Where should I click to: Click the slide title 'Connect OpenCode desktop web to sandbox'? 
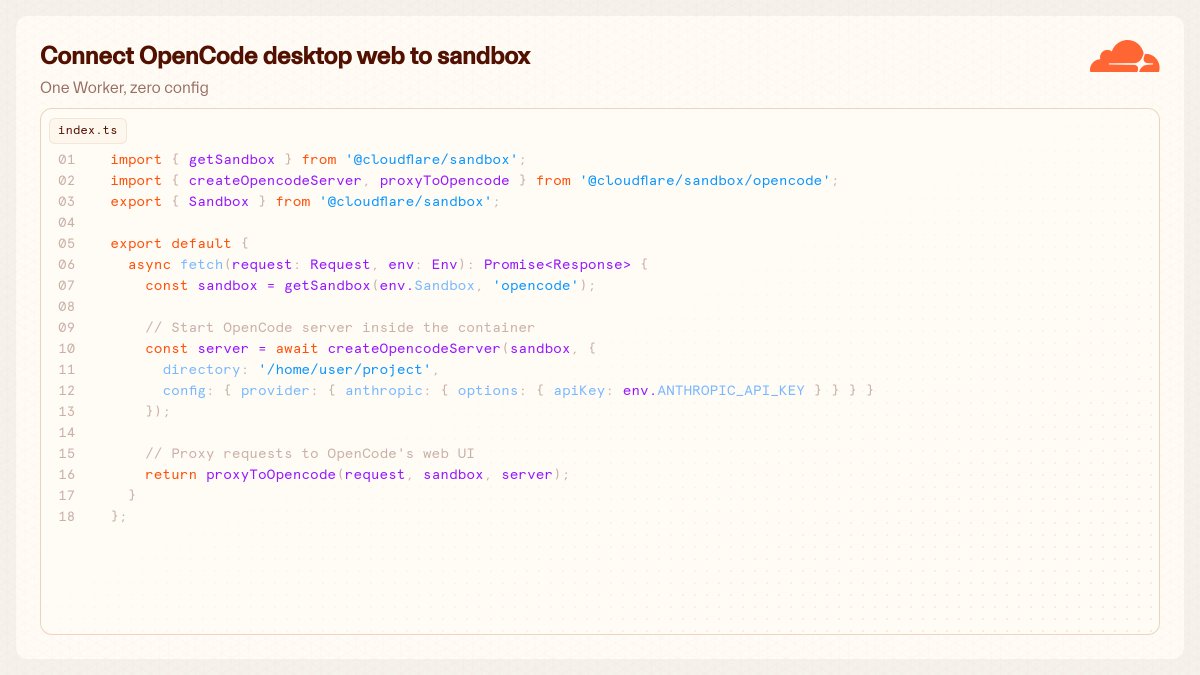pos(285,56)
